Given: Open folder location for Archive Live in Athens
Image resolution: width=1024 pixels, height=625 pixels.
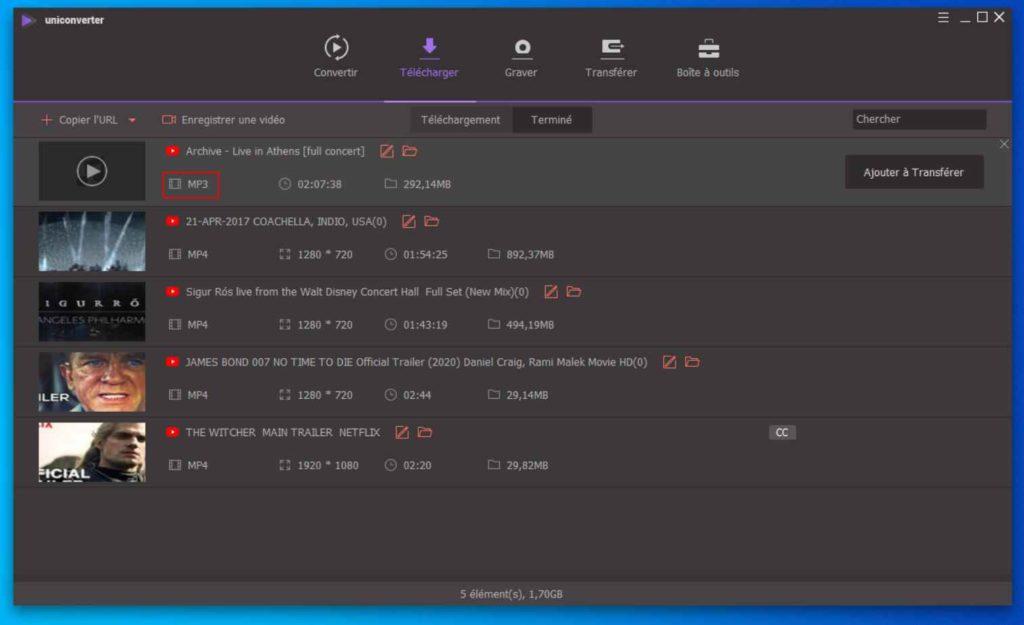Looking at the screenshot, I should click(409, 152).
